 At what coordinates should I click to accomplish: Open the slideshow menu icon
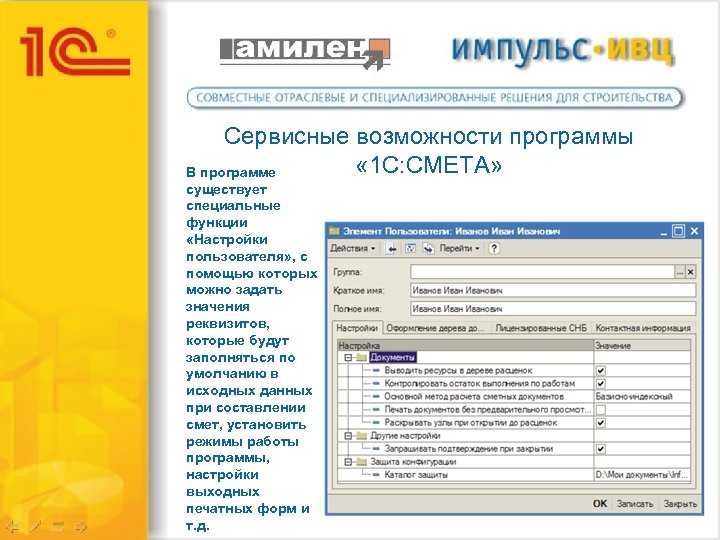[x=58, y=526]
